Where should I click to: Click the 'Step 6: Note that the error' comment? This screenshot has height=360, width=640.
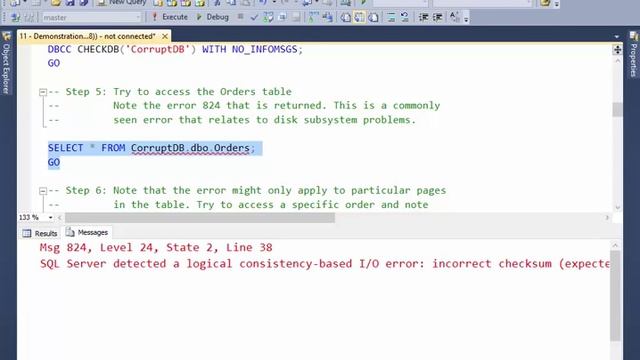tap(256, 191)
